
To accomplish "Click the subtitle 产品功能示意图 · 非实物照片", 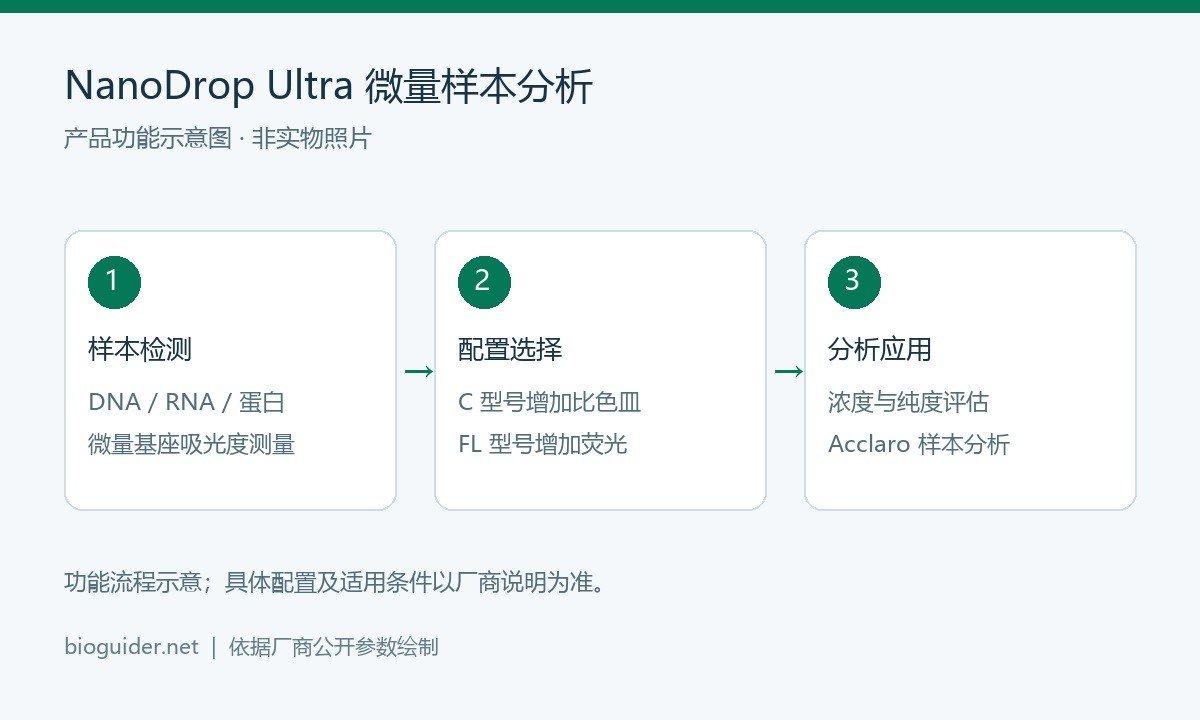I will coord(218,139).
